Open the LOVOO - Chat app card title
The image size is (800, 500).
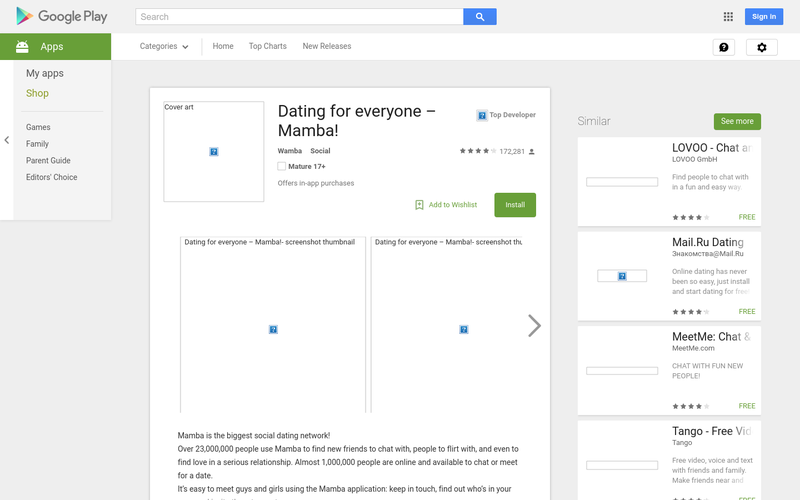click(x=712, y=148)
